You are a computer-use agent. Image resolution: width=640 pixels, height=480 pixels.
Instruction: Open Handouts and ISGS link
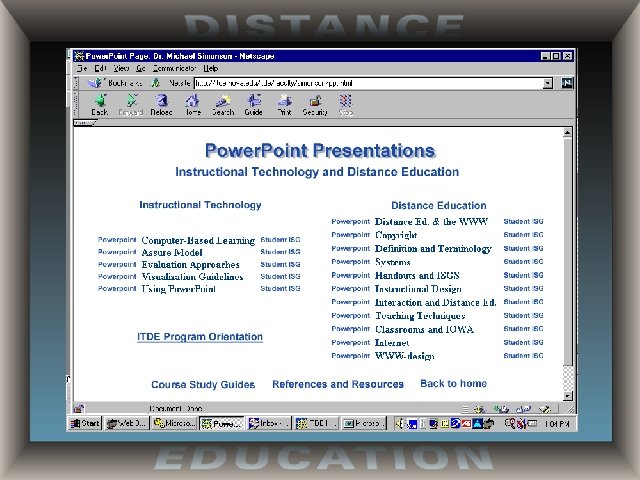417,276
